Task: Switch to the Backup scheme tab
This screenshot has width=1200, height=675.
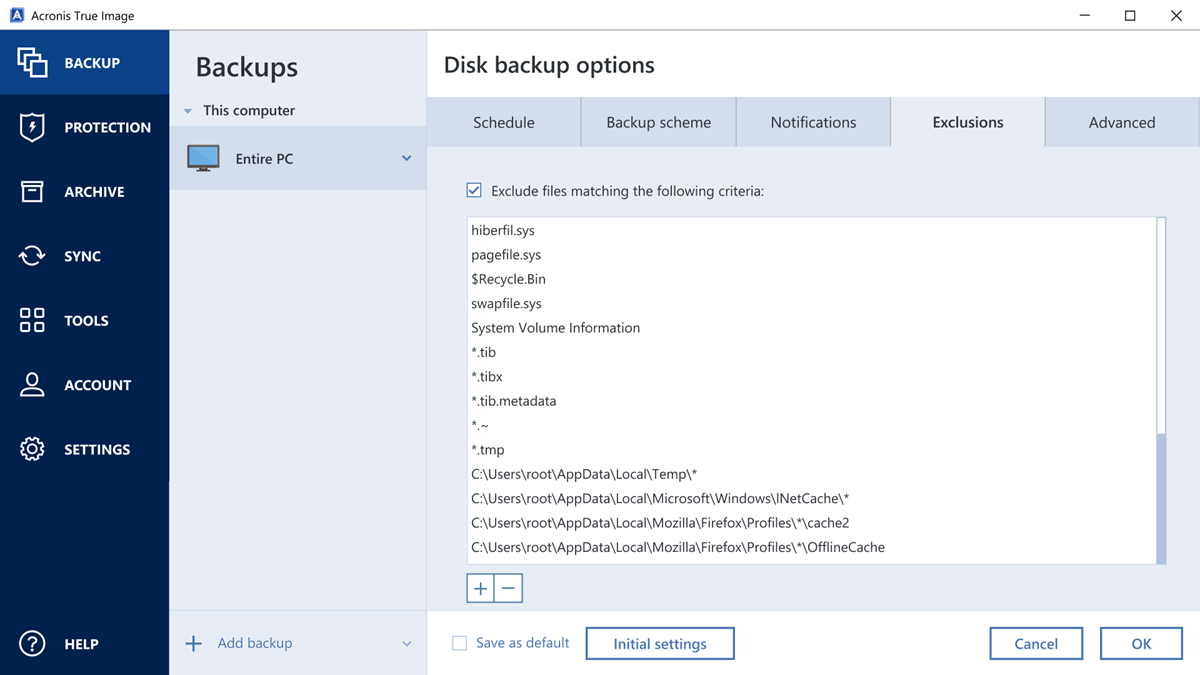Action: [x=658, y=122]
